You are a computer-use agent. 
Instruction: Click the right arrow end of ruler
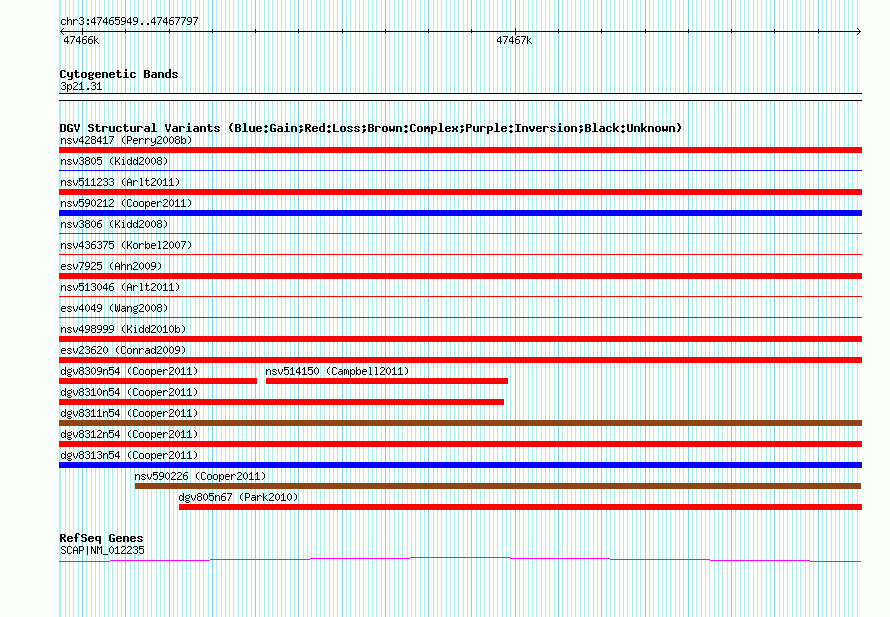click(859, 31)
